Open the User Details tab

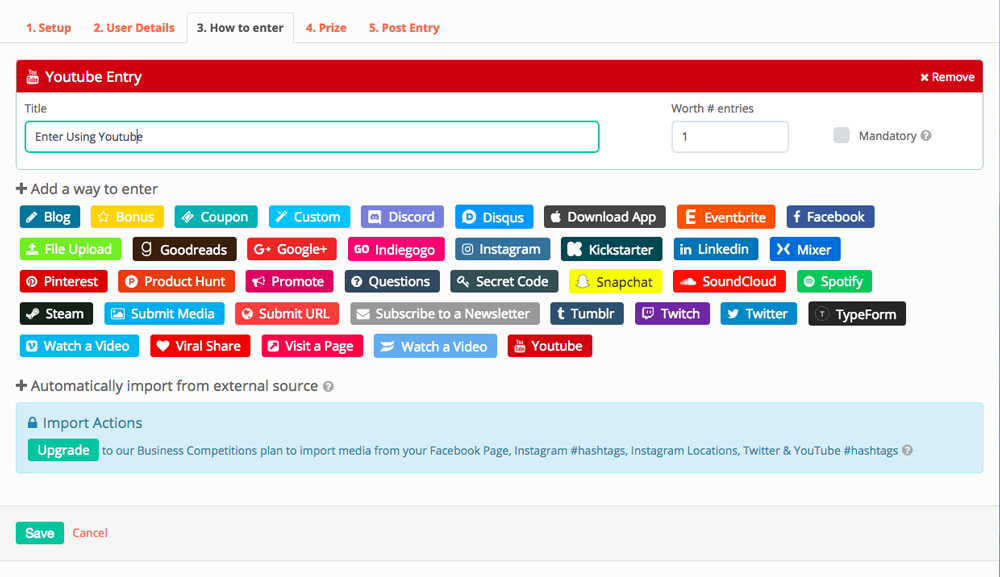(x=134, y=28)
